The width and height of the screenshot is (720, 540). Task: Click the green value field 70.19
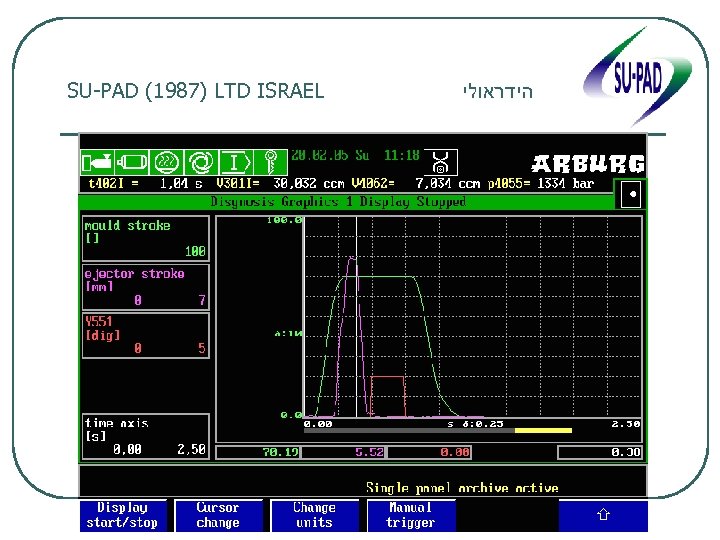258,452
